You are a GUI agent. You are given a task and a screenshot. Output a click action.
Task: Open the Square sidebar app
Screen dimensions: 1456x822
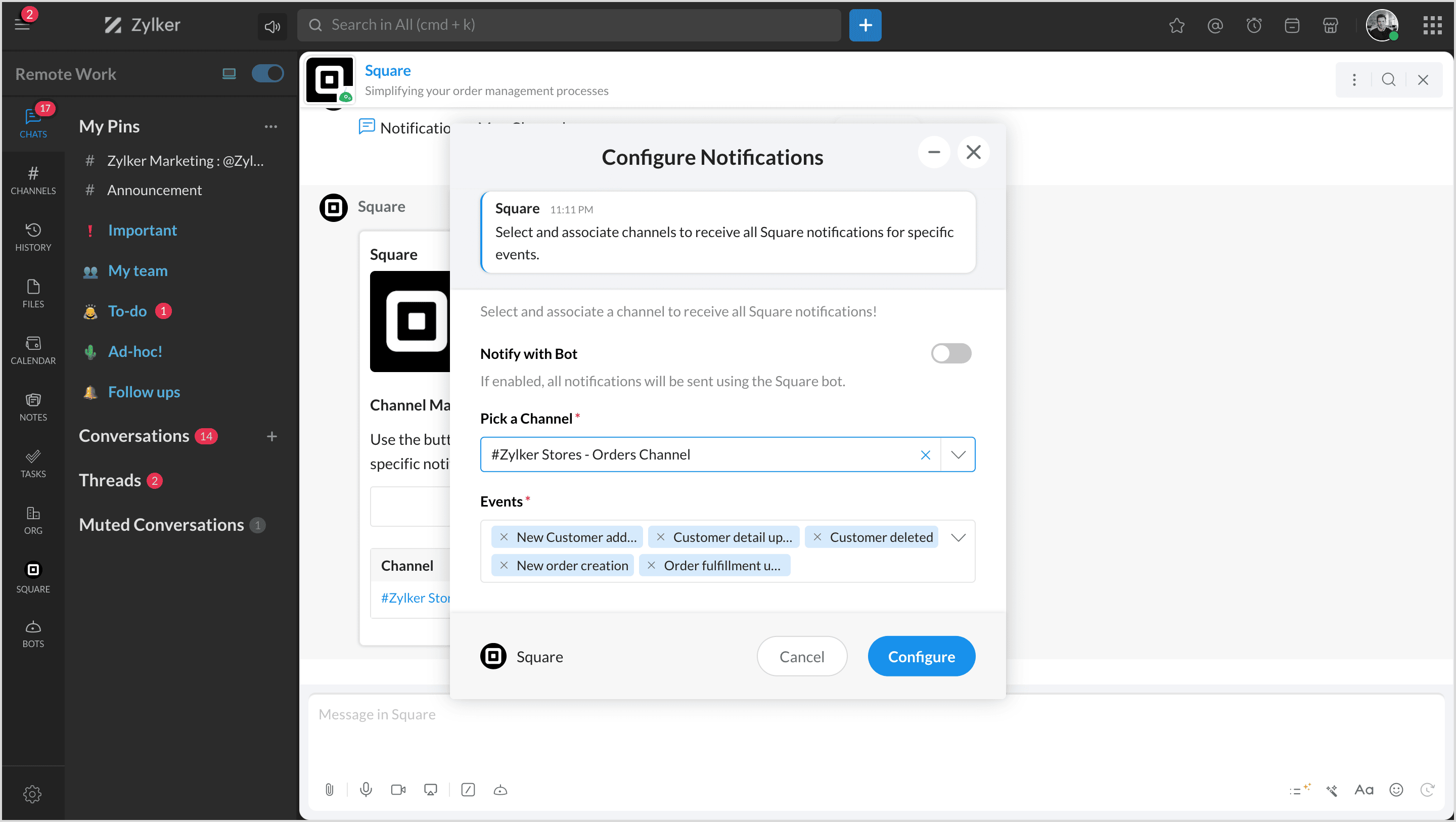click(x=33, y=577)
